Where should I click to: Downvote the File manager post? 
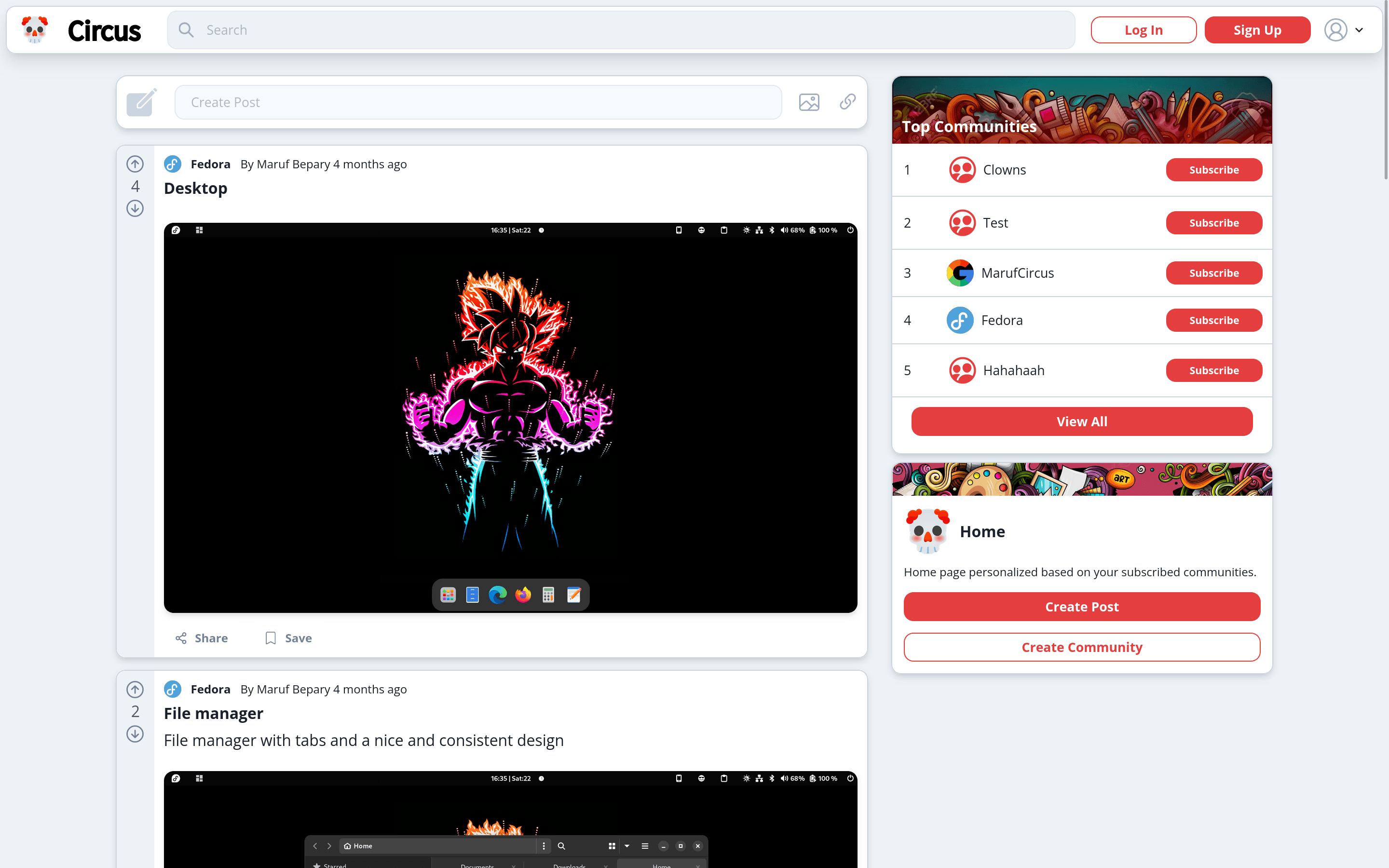click(x=135, y=733)
